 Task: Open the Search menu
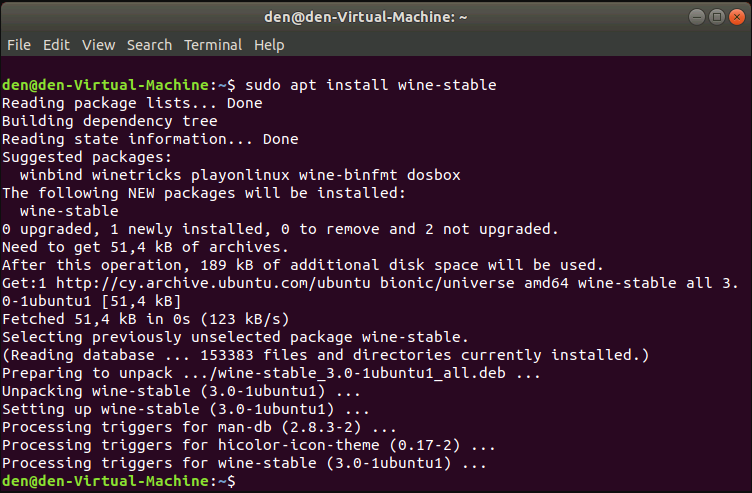pyautogui.click(x=149, y=45)
